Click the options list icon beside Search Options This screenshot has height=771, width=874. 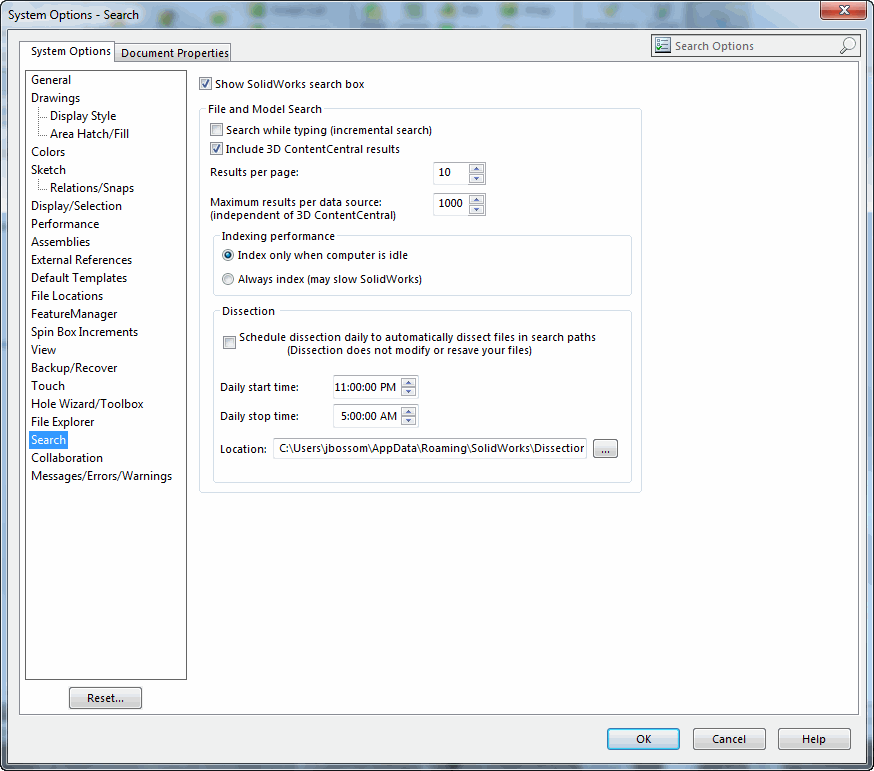[x=663, y=46]
